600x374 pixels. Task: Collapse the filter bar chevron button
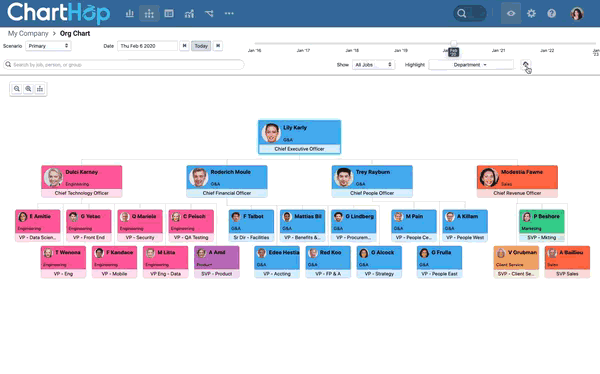[525, 64]
